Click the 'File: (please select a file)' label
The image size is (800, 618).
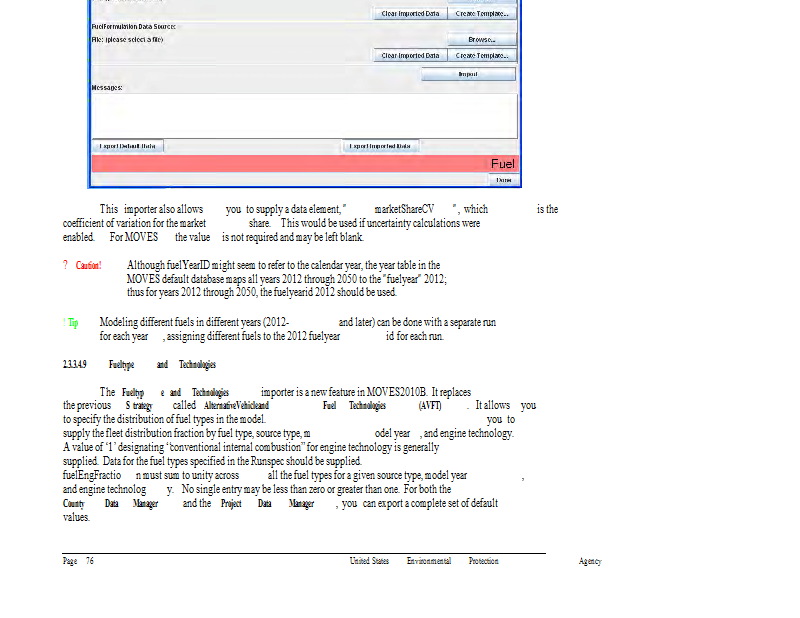[127, 40]
